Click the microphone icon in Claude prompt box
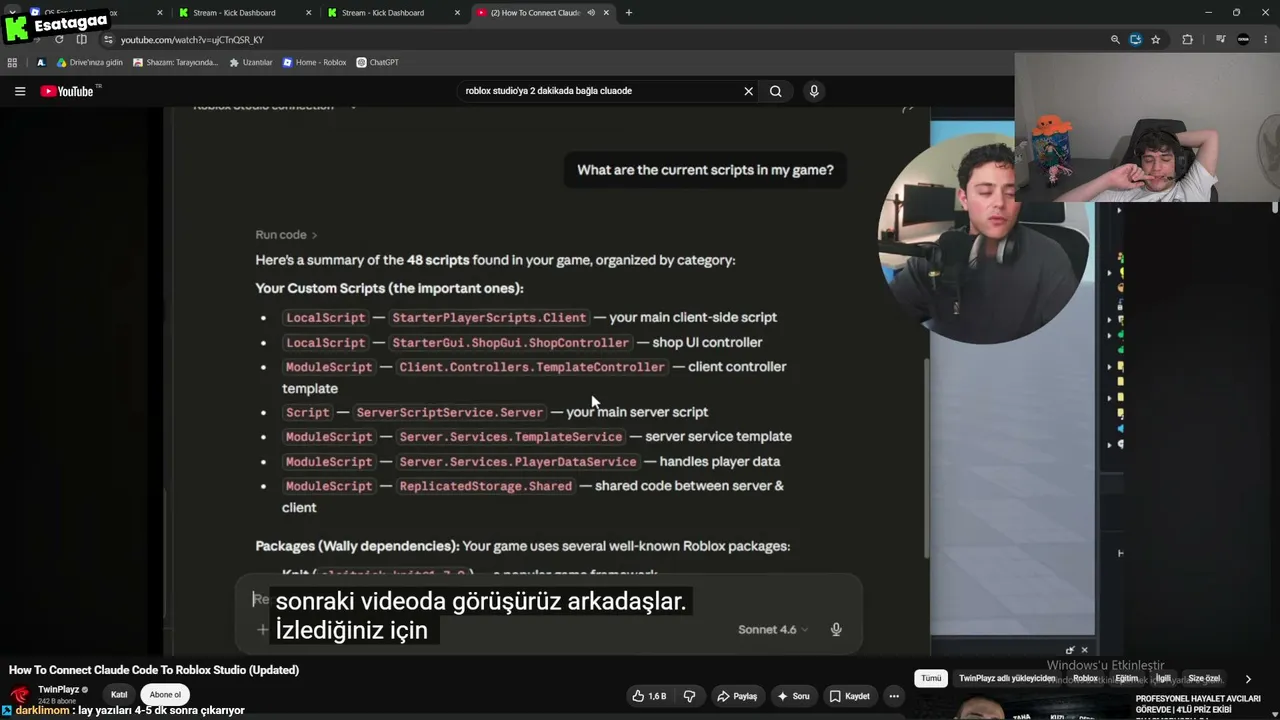The height and width of the screenshot is (720, 1280). tap(836, 629)
